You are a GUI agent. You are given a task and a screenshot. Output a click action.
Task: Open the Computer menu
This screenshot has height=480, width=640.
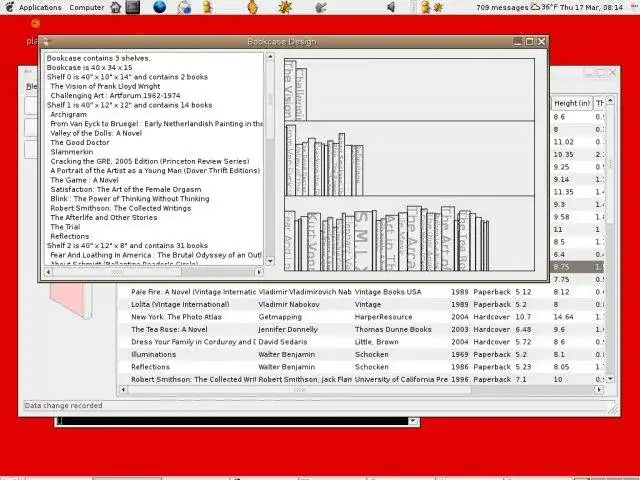pyautogui.click(x=87, y=7)
